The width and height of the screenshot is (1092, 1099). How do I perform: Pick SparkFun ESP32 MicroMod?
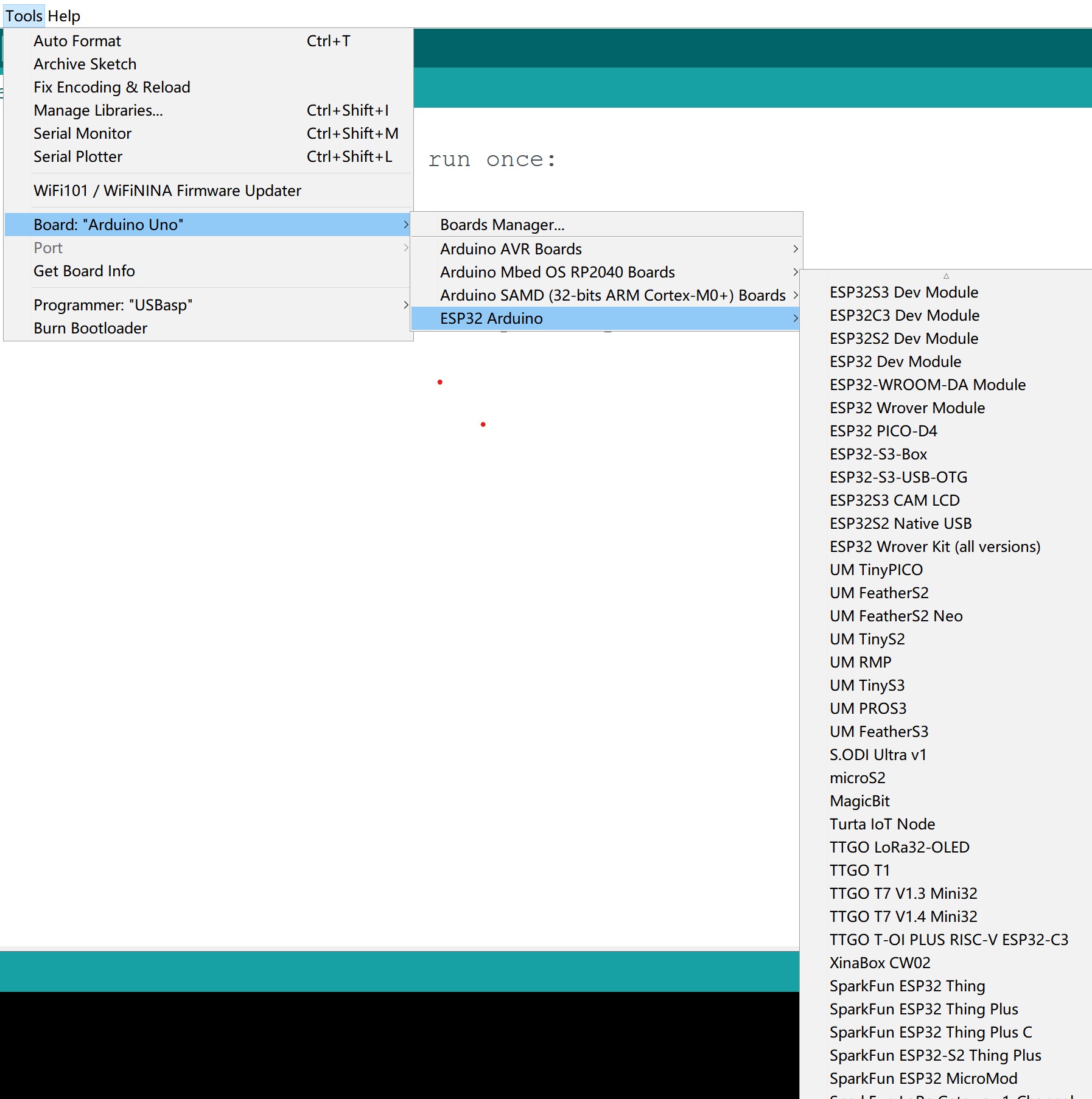pyautogui.click(x=946, y=1078)
